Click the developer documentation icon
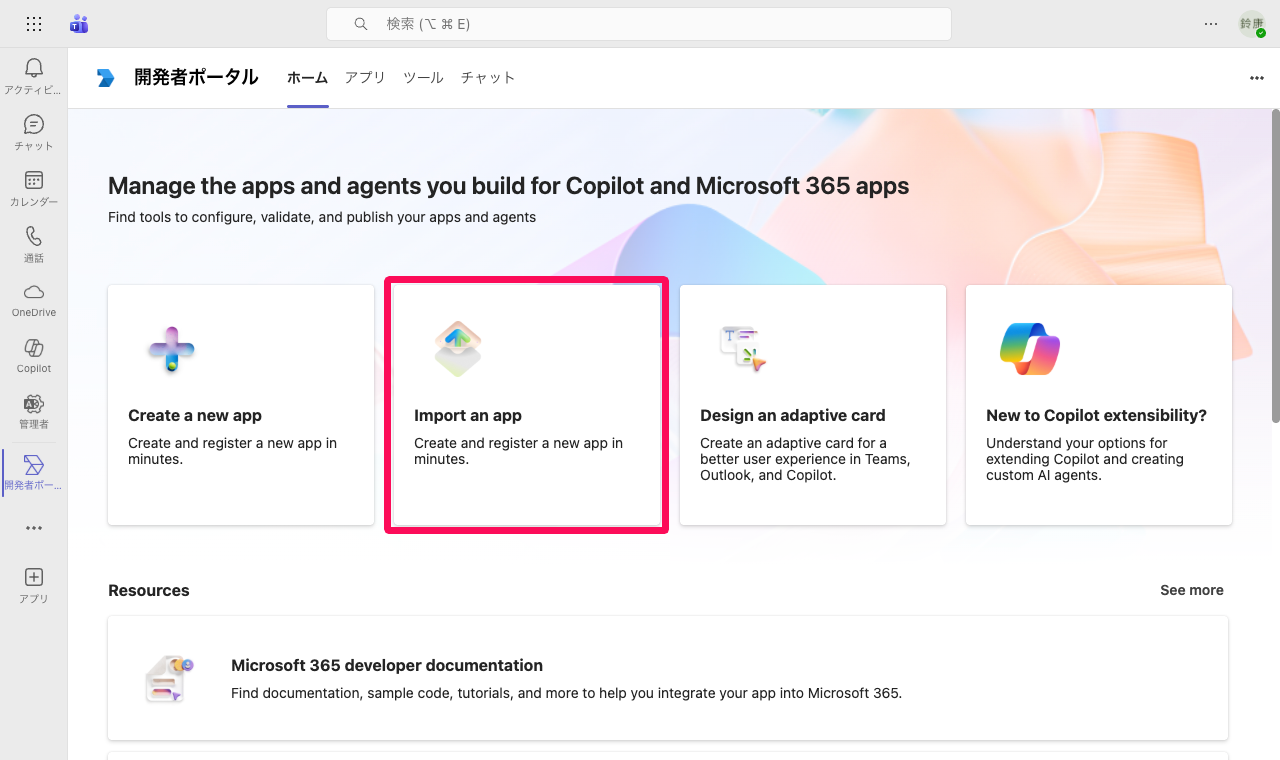This screenshot has height=760, width=1280. pyautogui.click(x=168, y=679)
